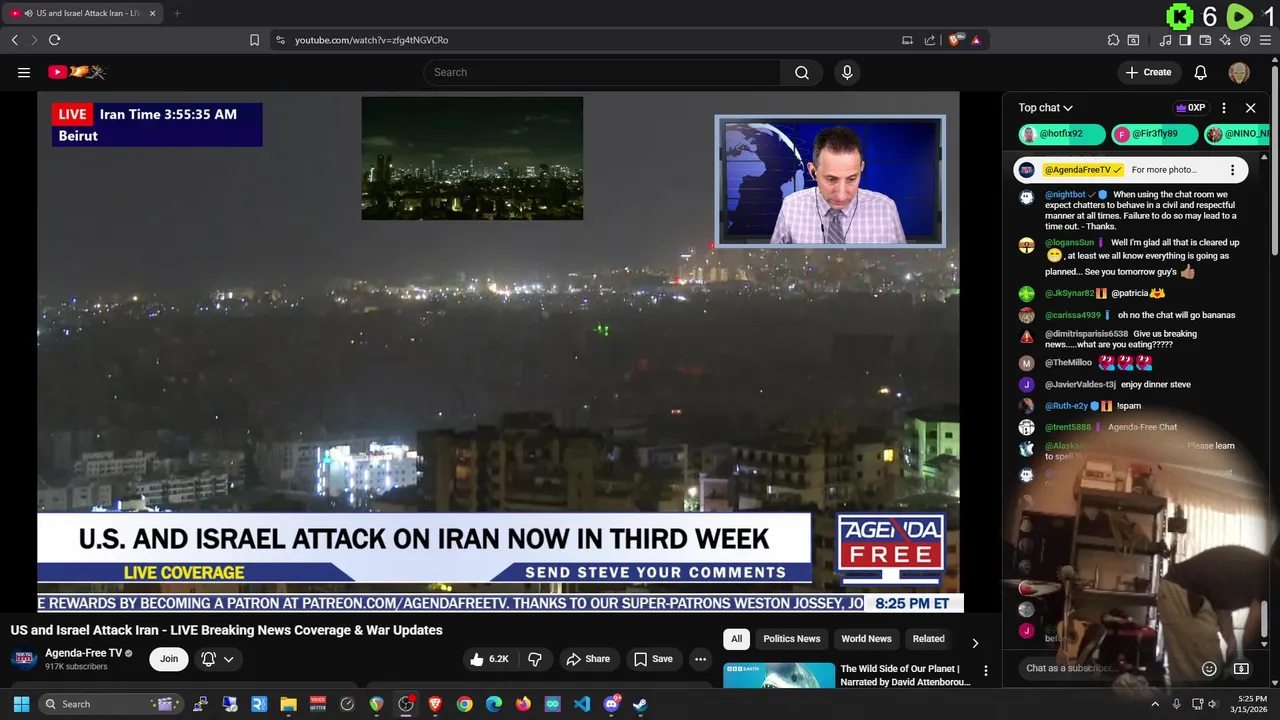1280x720 pixels.
Task: Open Brave Rewards triangle icon
Action: [x=976, y=40]
